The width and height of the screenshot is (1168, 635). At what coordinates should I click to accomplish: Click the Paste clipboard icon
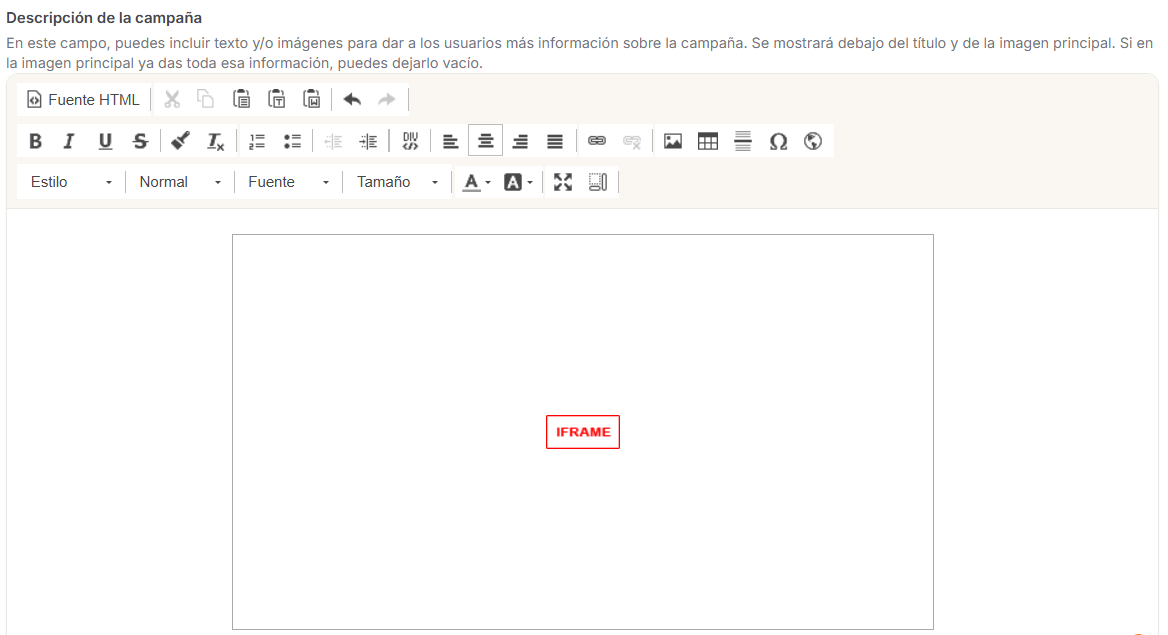click(x=241, y=100)
